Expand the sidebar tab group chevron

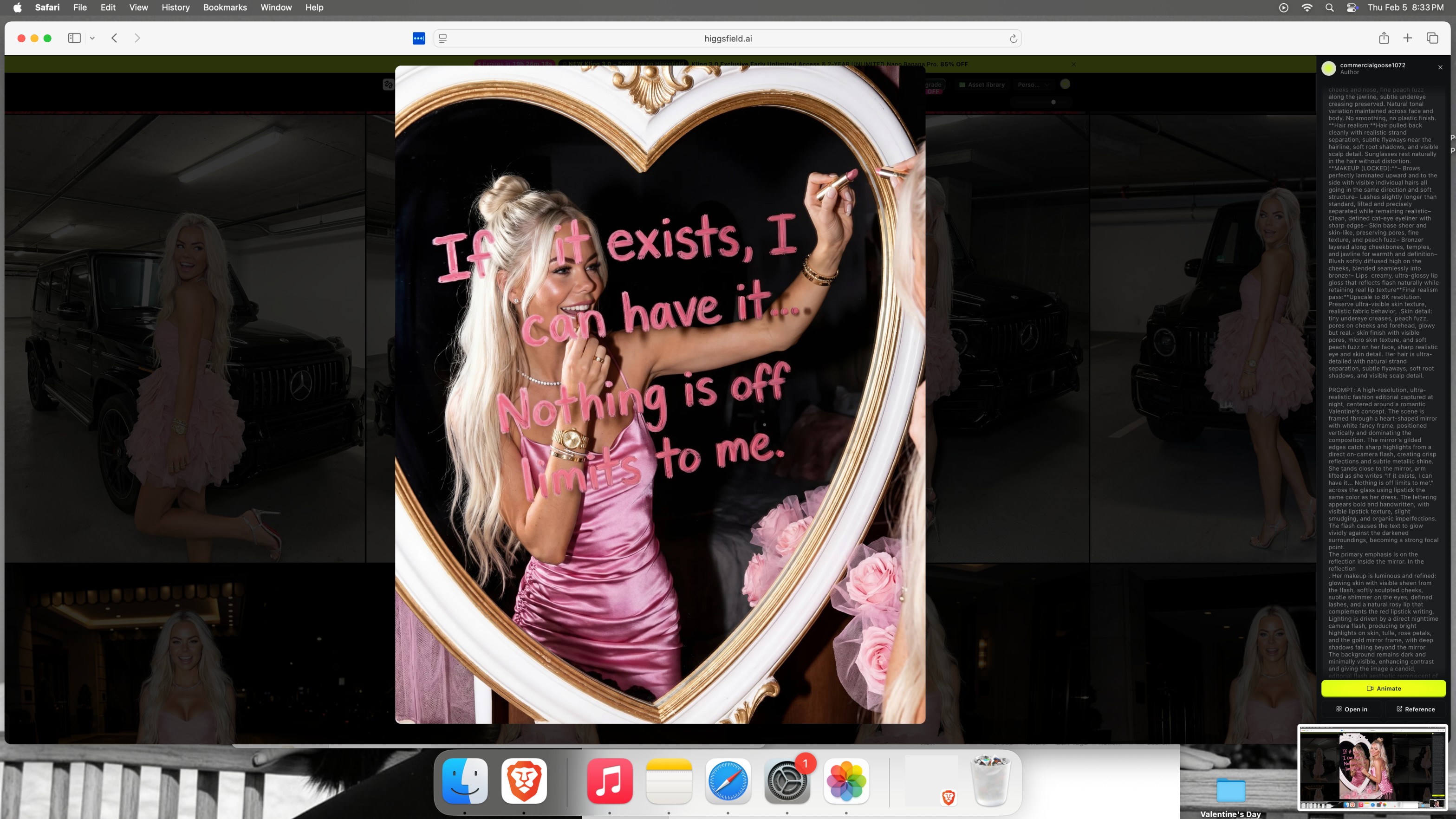[x=92, y=38]
